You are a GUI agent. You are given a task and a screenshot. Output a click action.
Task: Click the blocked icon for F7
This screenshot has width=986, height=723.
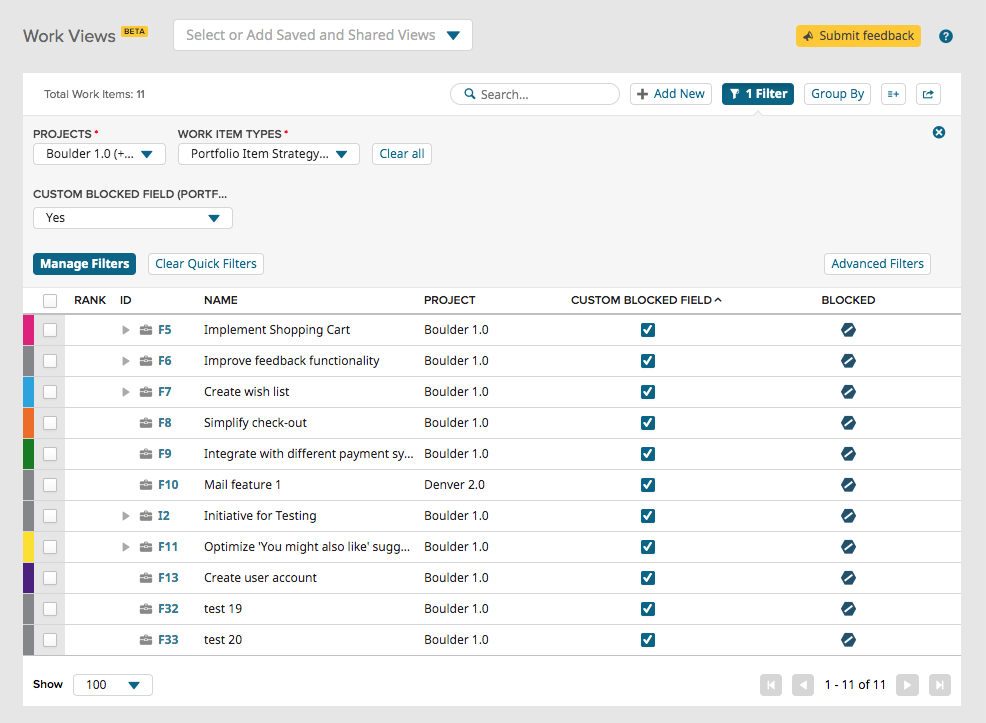pos(848,392)
